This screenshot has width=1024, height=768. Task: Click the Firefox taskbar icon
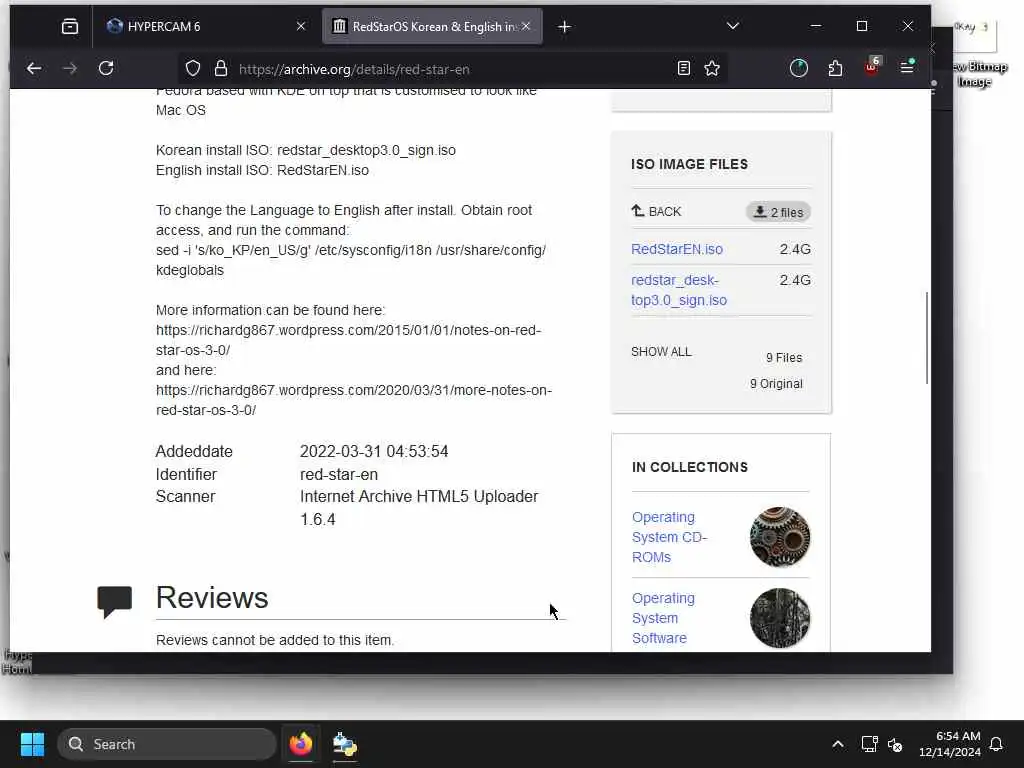[301, 744]
